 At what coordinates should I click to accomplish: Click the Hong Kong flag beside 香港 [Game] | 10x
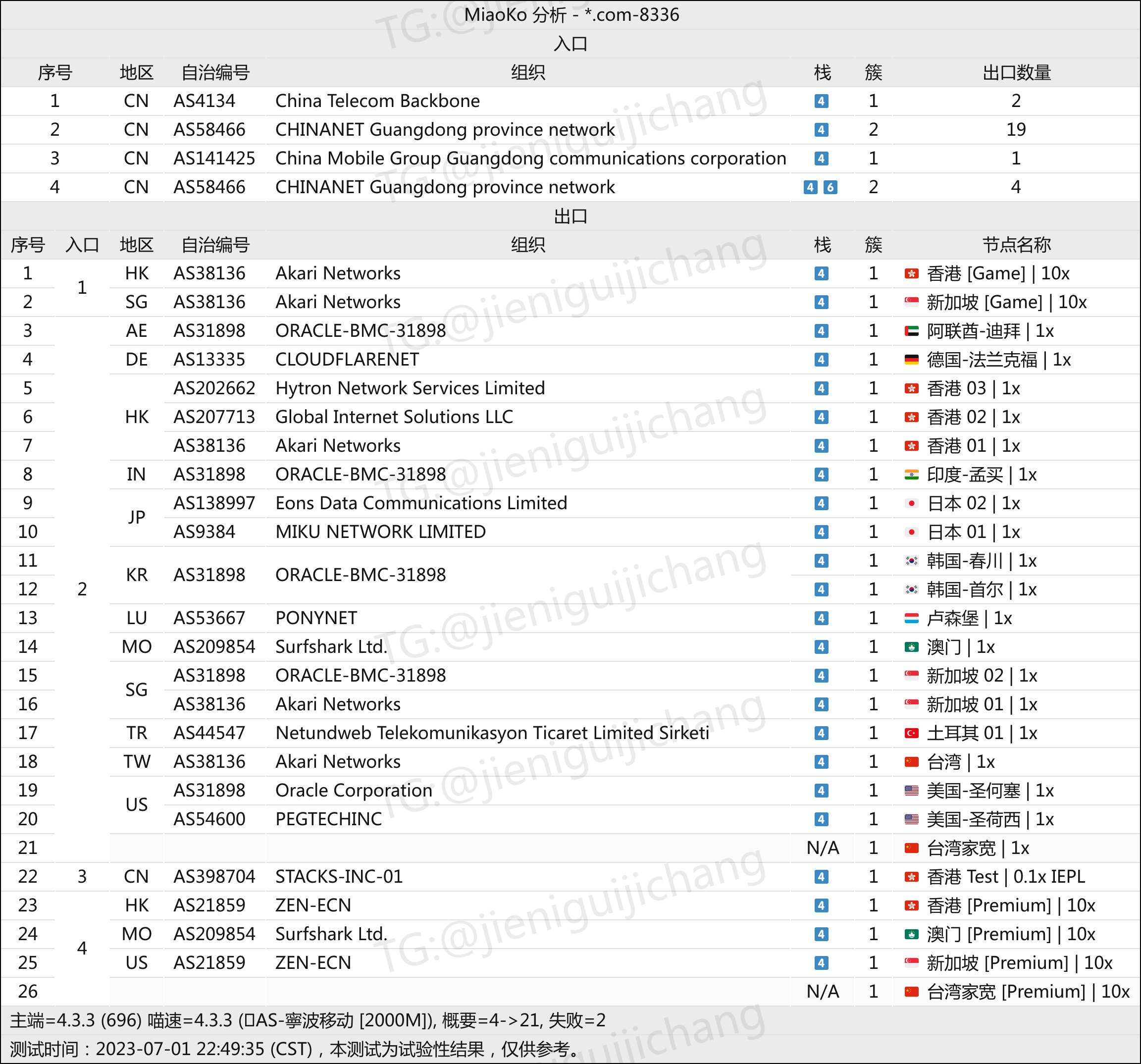(911, 273)
